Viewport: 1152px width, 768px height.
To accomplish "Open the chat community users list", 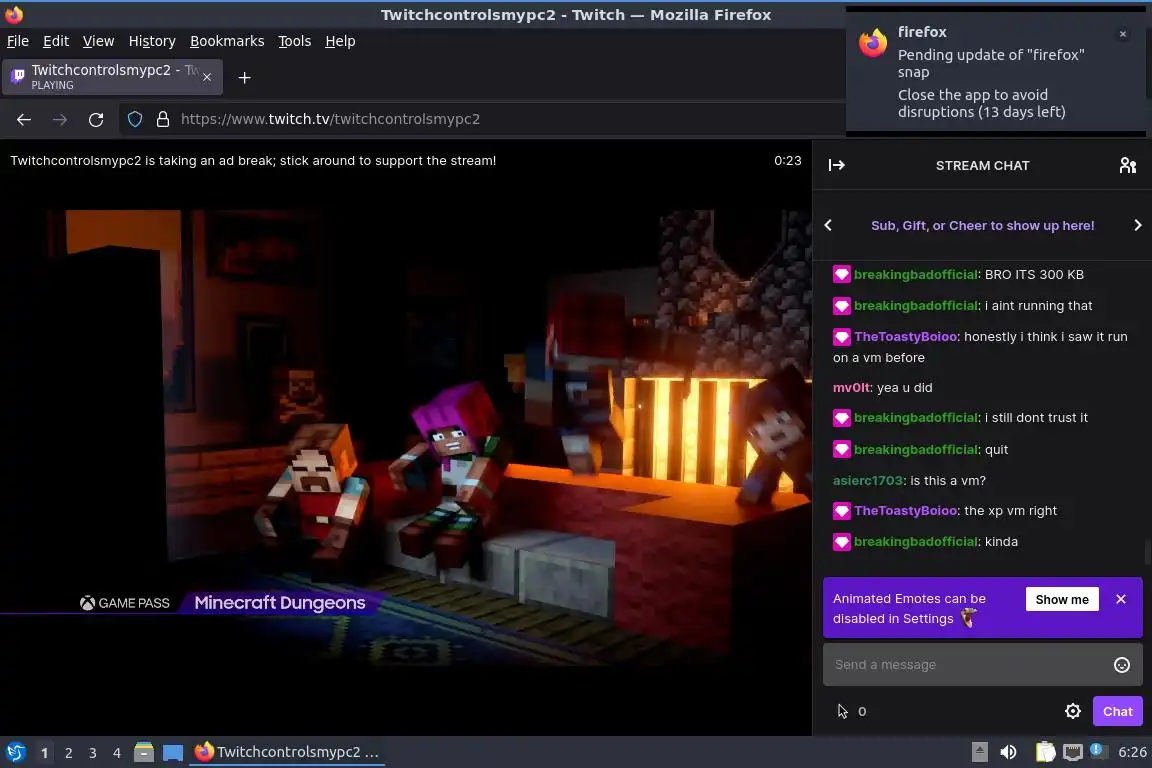I will coord(1128,165).
